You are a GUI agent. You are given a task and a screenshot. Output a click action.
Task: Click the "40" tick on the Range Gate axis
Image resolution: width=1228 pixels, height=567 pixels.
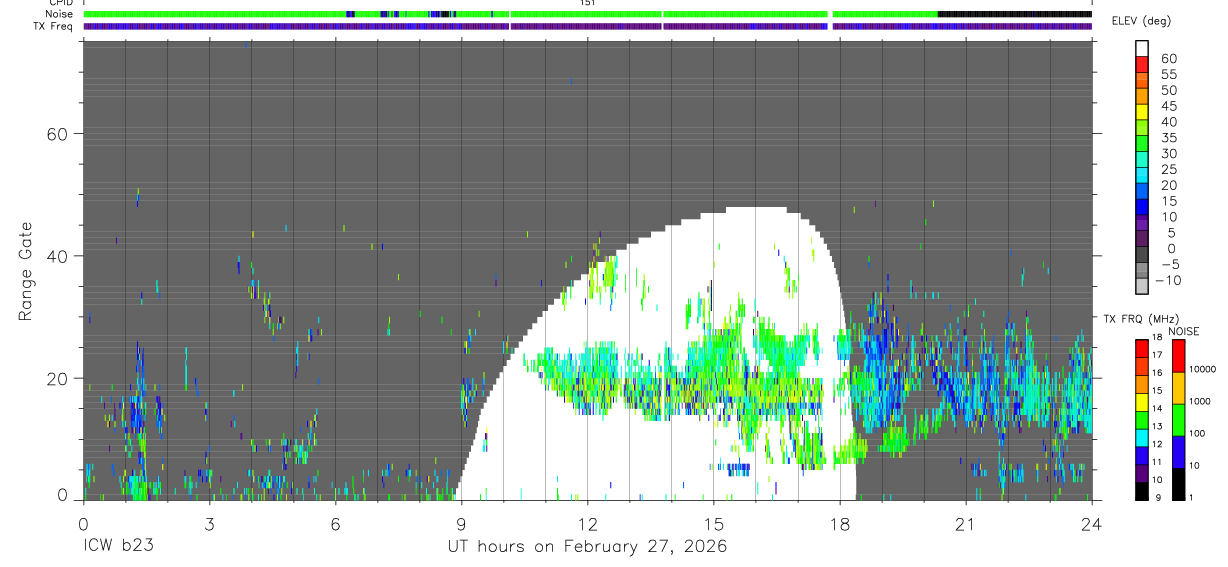pyautogui.click(x=57, y=256)
